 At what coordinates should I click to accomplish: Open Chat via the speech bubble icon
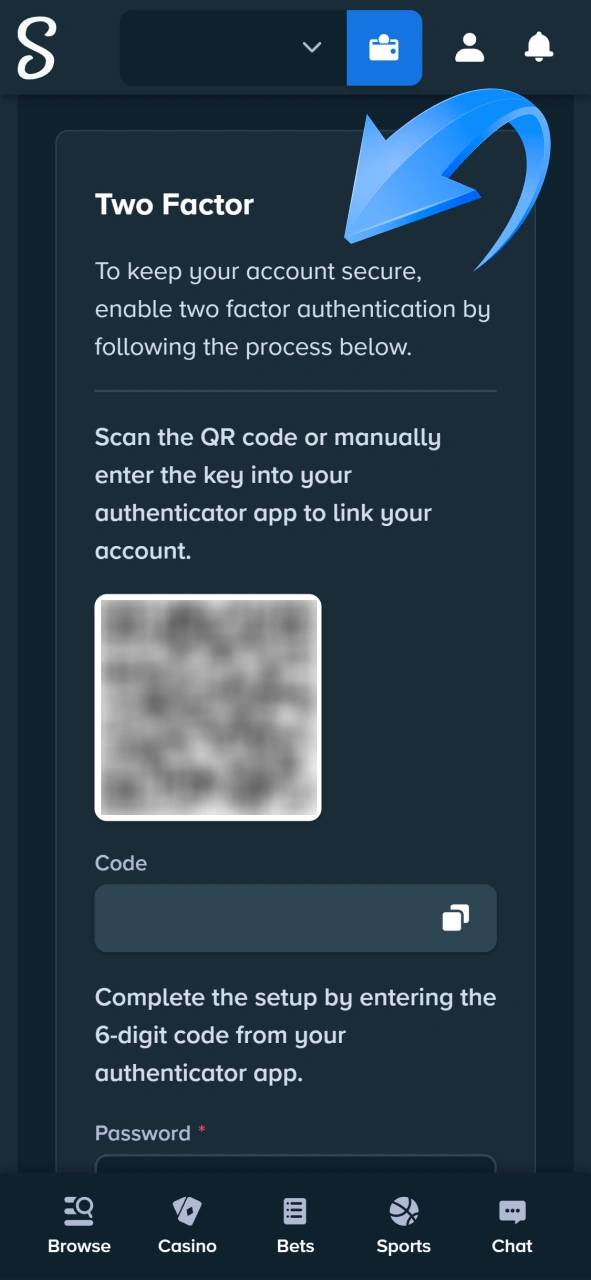point(511,1209)
